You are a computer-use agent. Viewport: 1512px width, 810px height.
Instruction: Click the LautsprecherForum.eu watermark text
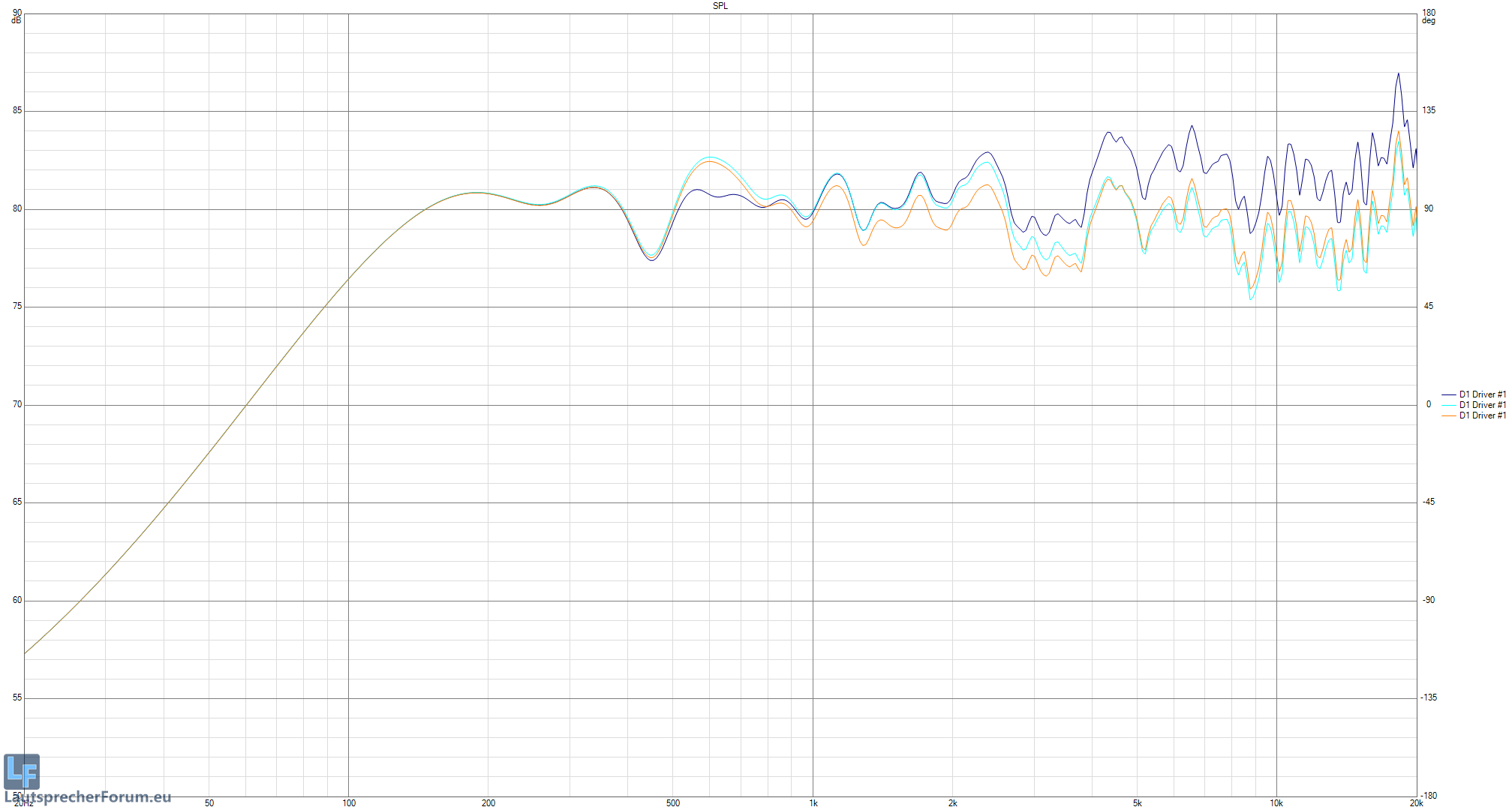[90, 797]
